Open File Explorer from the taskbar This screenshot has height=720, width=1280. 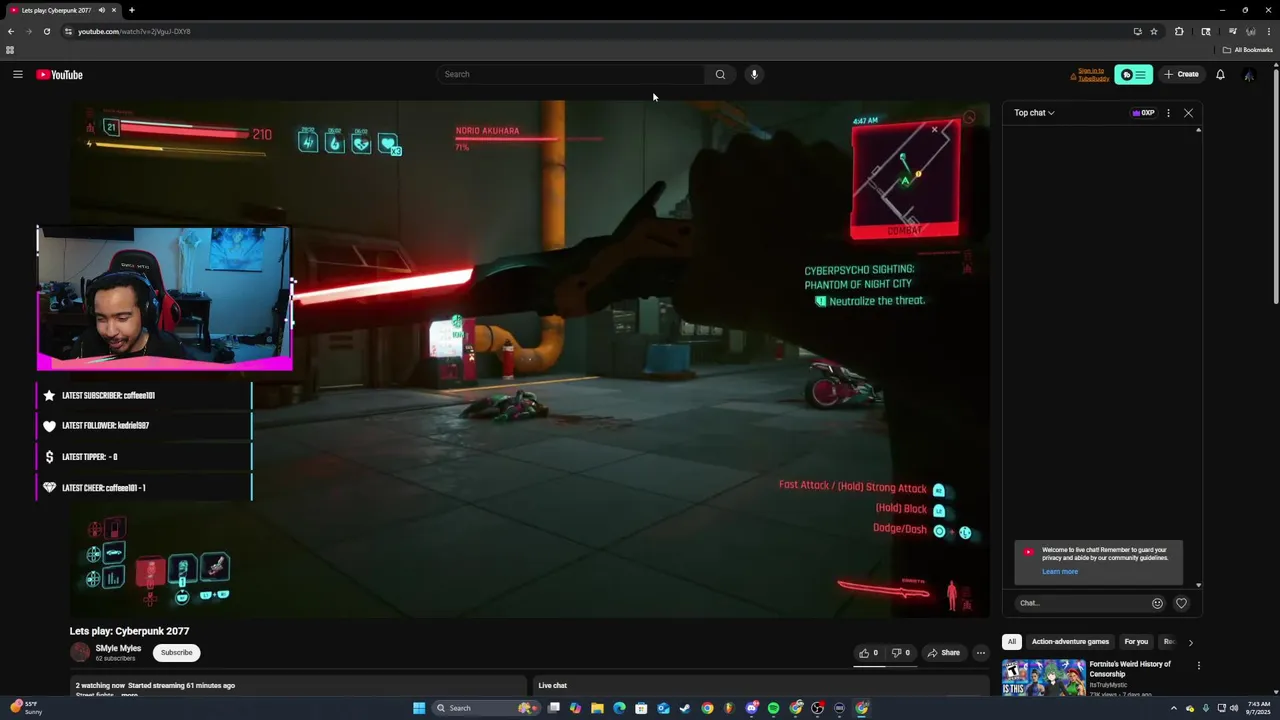pyautogui.click(x=597, y=708)
